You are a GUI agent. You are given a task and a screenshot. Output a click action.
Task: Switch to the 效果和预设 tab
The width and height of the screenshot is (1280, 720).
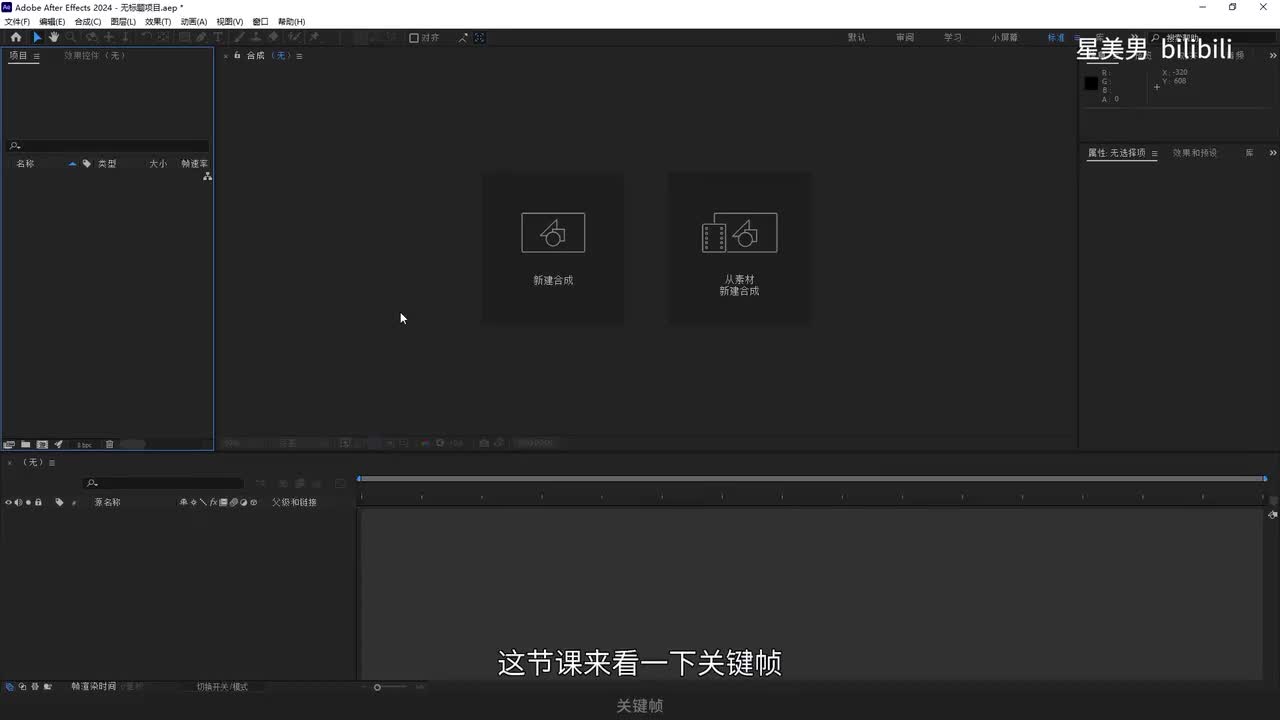point(1195,153)
